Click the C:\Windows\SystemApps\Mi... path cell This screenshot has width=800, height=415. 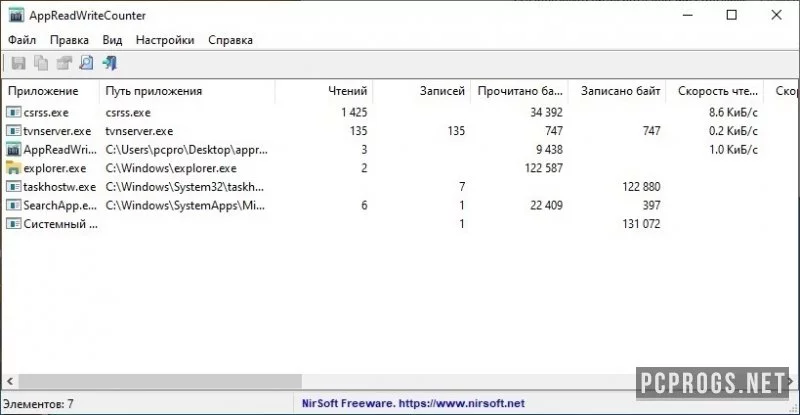[x=185, y=205]
